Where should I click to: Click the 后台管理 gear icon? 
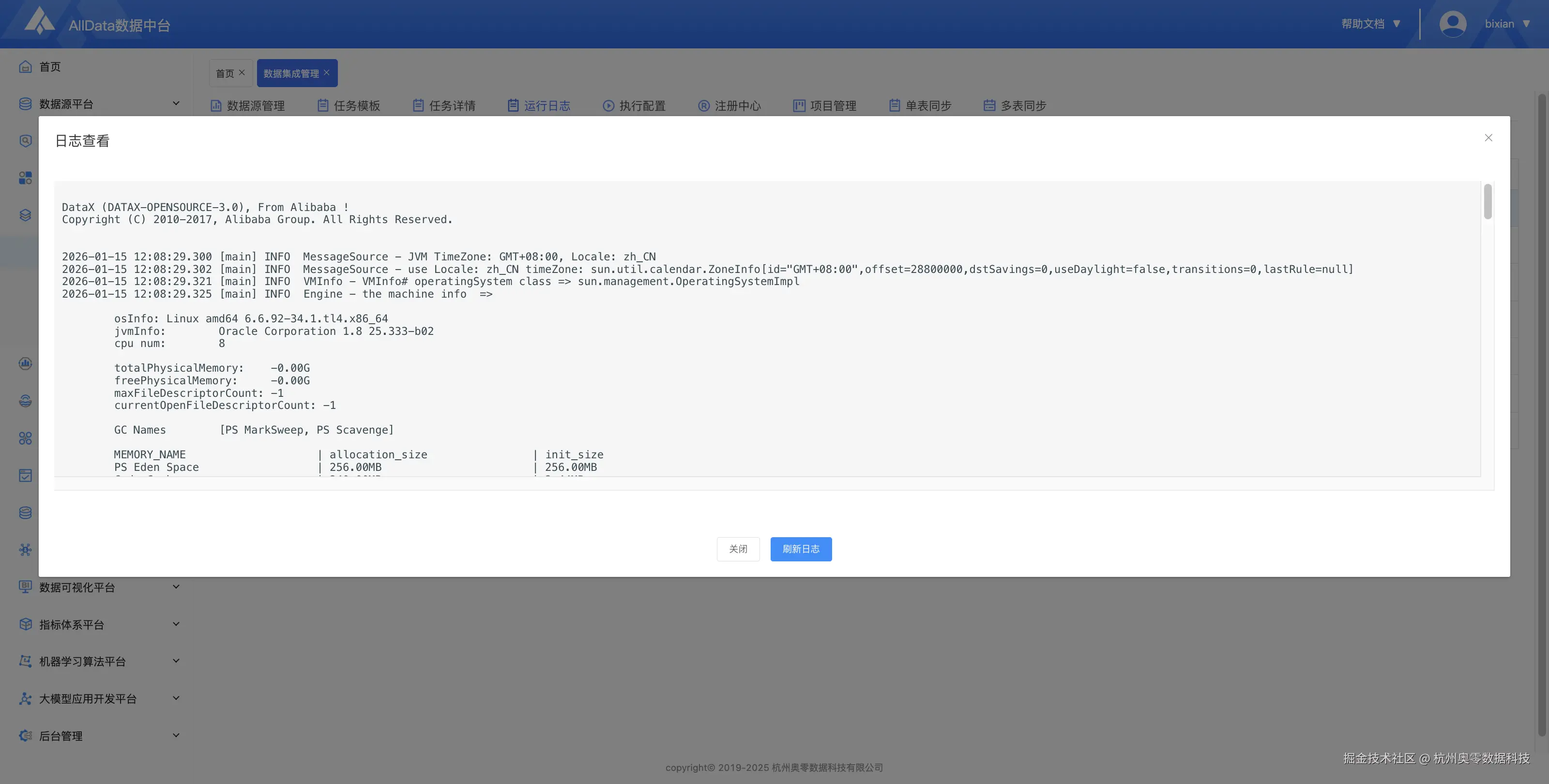(25, 736)
